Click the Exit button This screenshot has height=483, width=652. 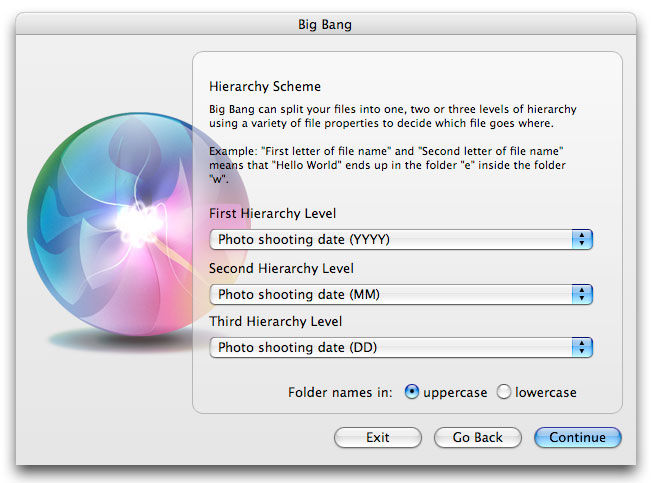(378, 437)
